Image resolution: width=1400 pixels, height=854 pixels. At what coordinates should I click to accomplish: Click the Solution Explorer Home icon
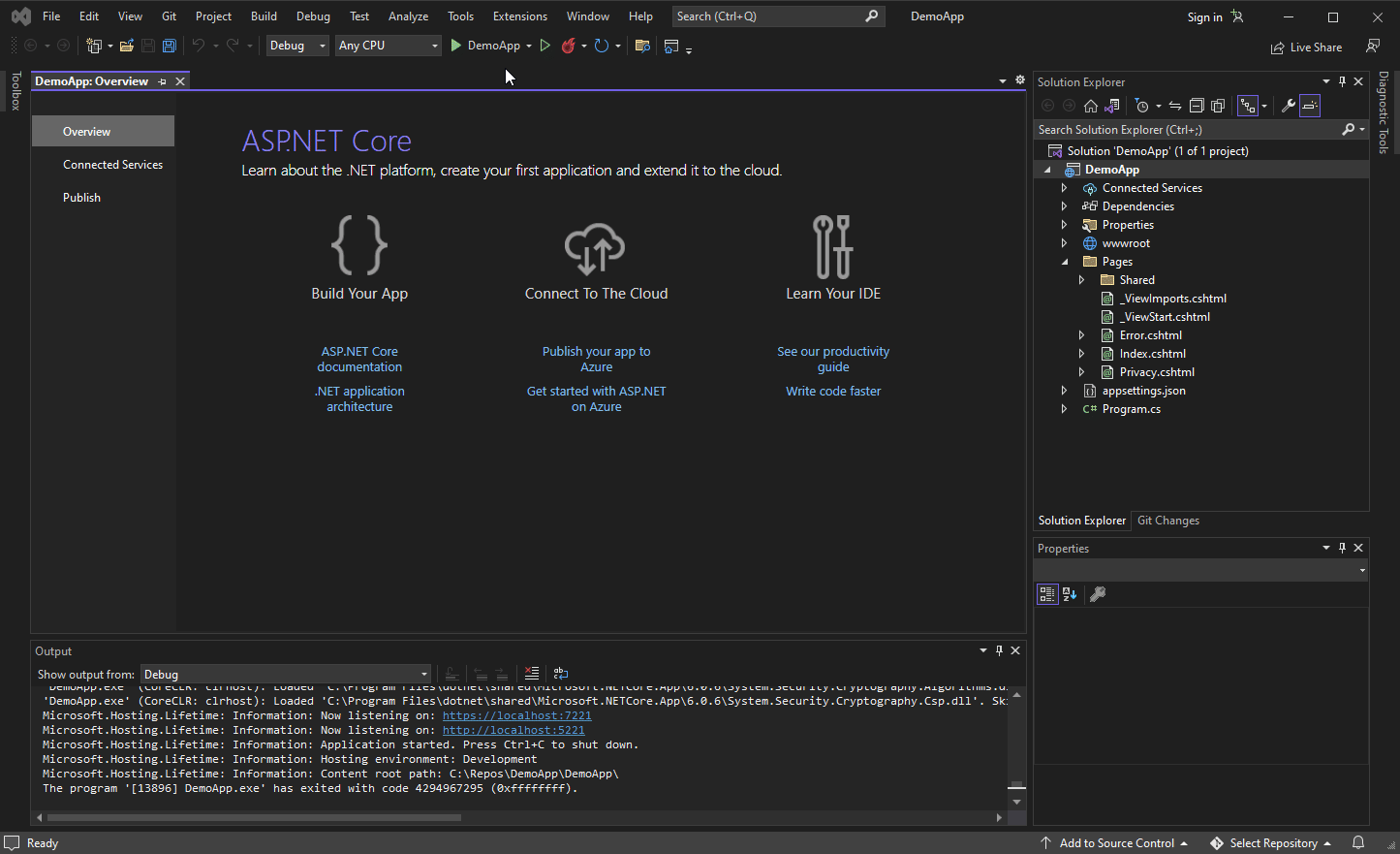click(1091, 106)
